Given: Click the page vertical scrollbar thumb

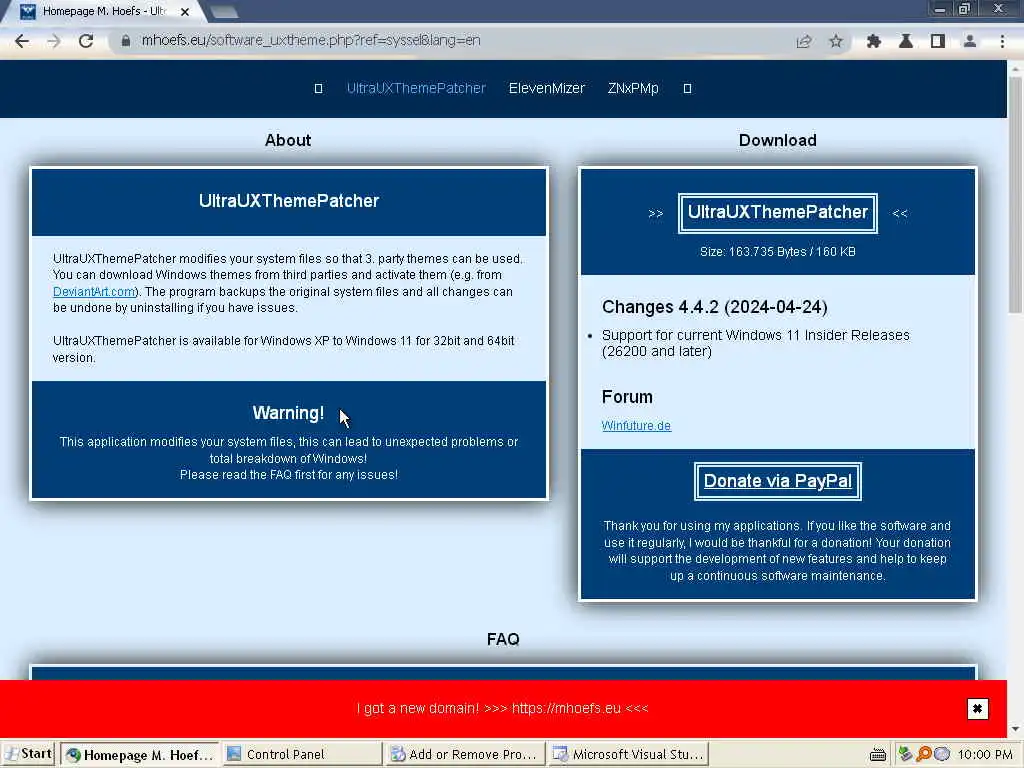Looking at the screenshot, I should coord(1016,196).
